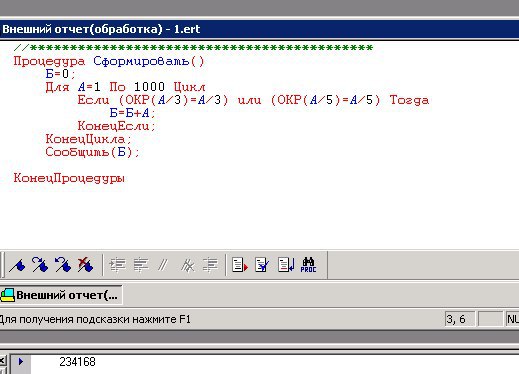This screenshot has width=519, height=374.
Task: Click the 'Для А=1 По 1000 Цикл' line
Action: 125,87
